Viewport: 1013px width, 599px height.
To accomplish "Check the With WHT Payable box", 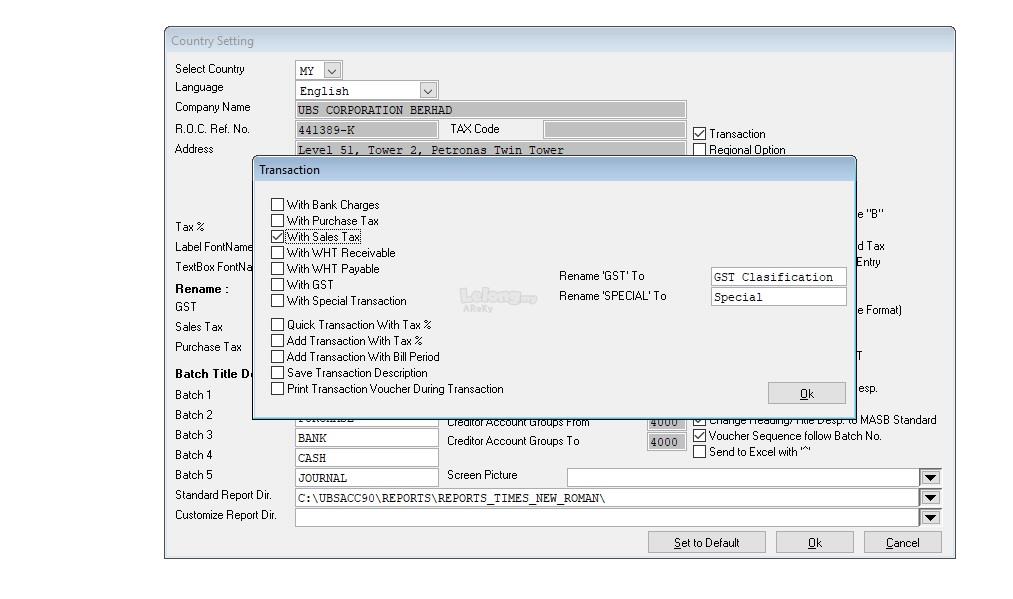I will [277, 269].
